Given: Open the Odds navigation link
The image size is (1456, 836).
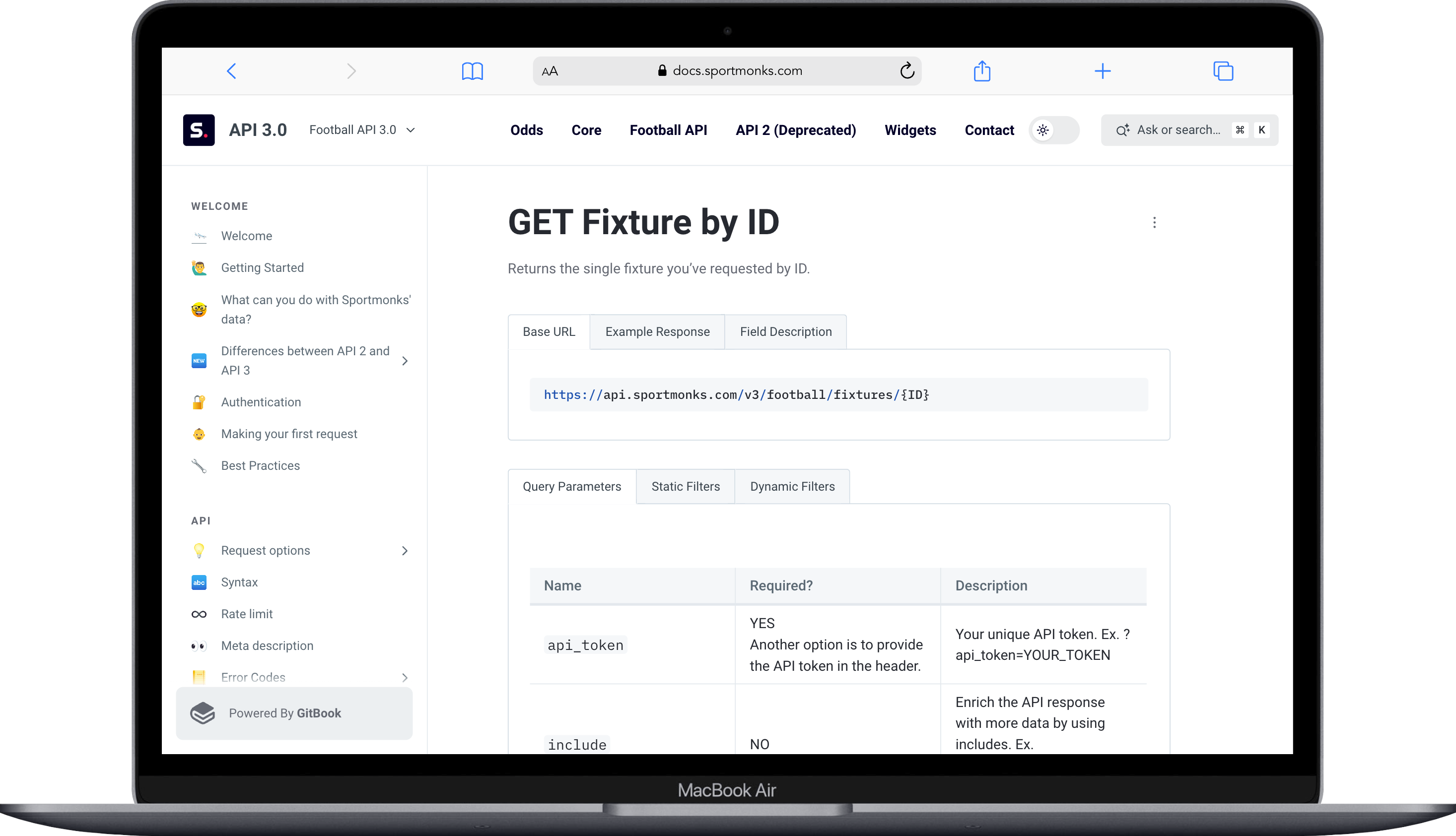Looking at the screenshot, I should 526,130.
